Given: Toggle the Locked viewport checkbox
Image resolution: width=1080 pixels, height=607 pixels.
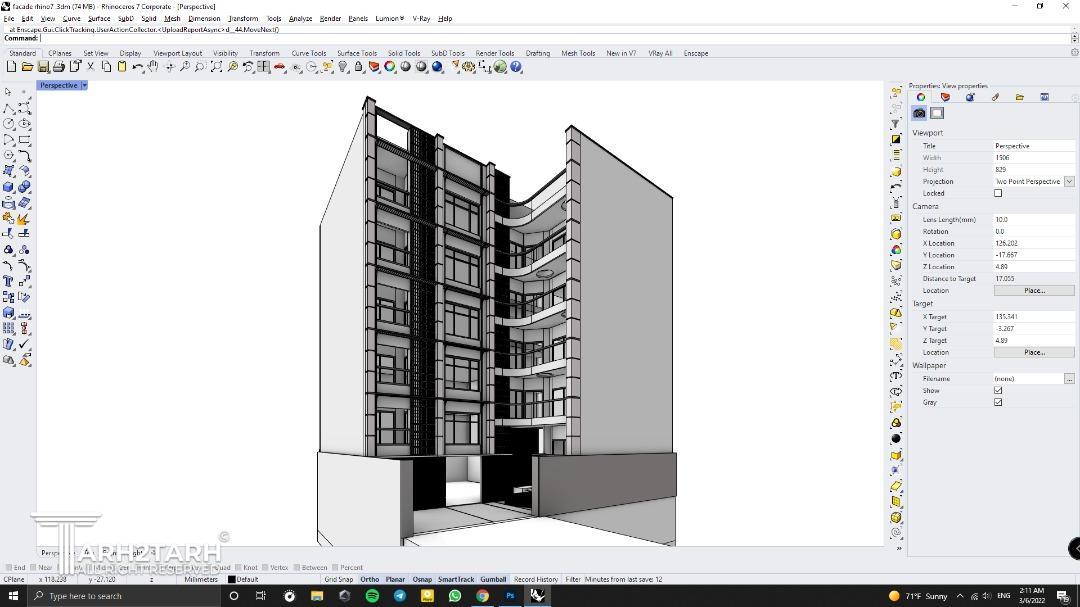Looking at the screenshot, I should tap(998, 193).
